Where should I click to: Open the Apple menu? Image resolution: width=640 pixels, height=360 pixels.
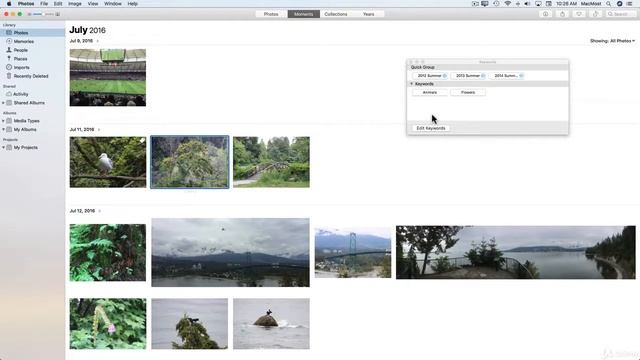(9, 4)
